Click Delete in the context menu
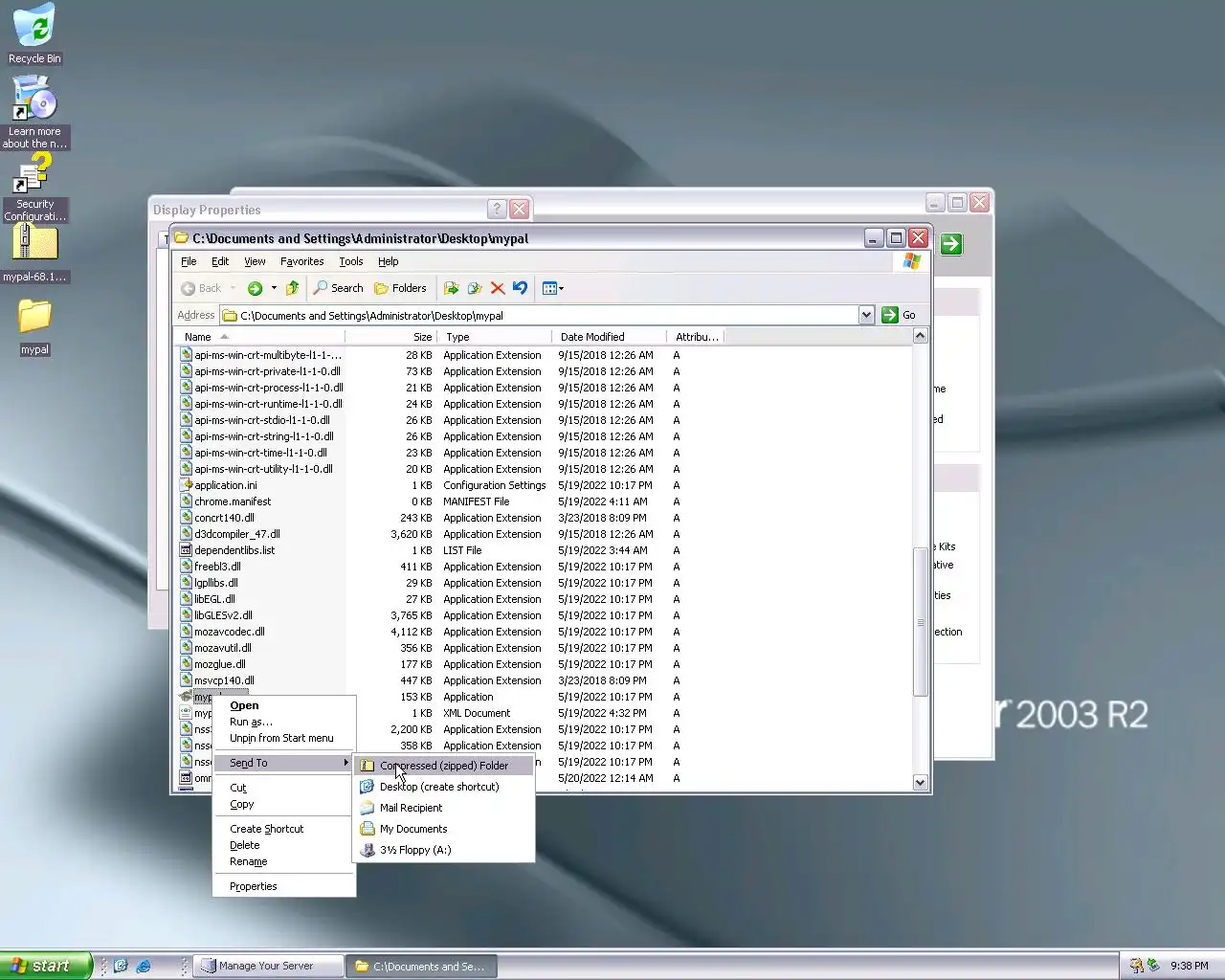 click(x=284, y=845)
